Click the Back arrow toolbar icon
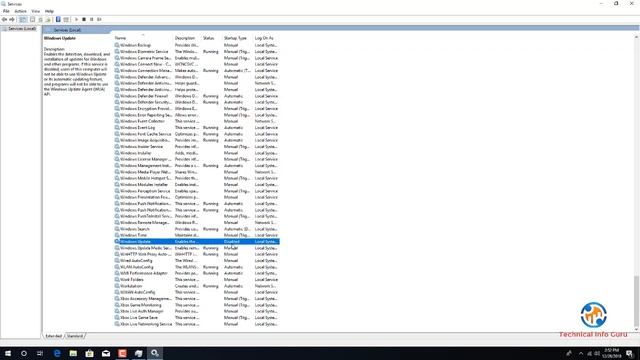This screenshot has height=360, width=640. [x=4, y=20]
